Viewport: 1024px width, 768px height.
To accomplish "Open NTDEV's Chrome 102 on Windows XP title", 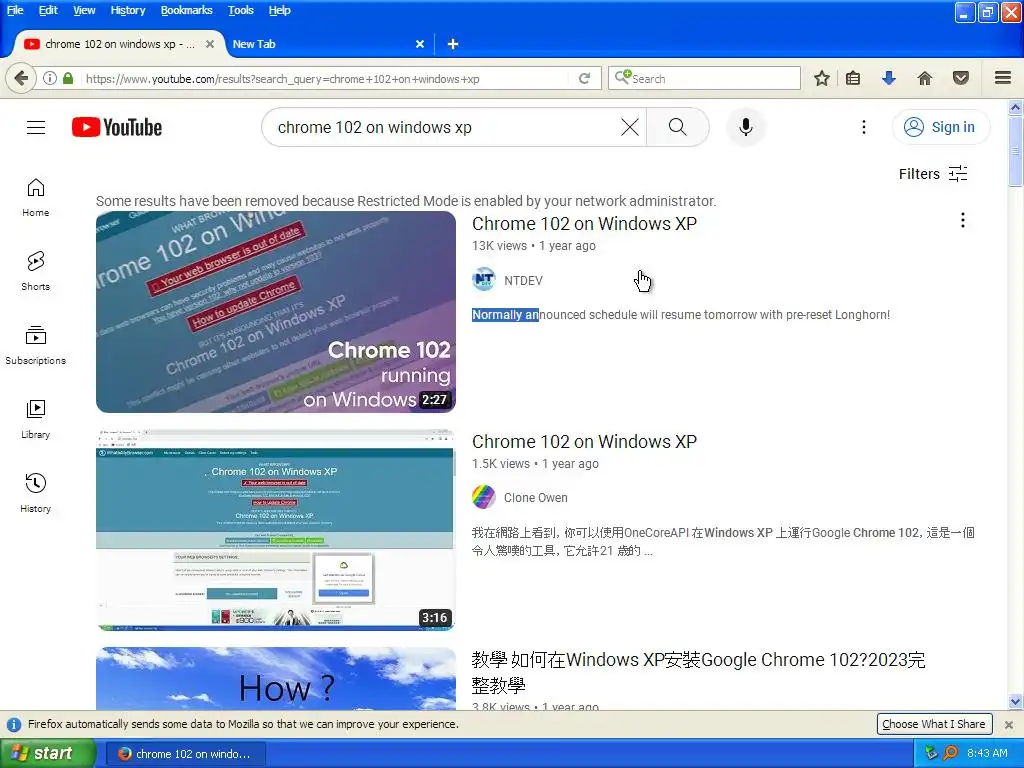I will click(584, 223).
